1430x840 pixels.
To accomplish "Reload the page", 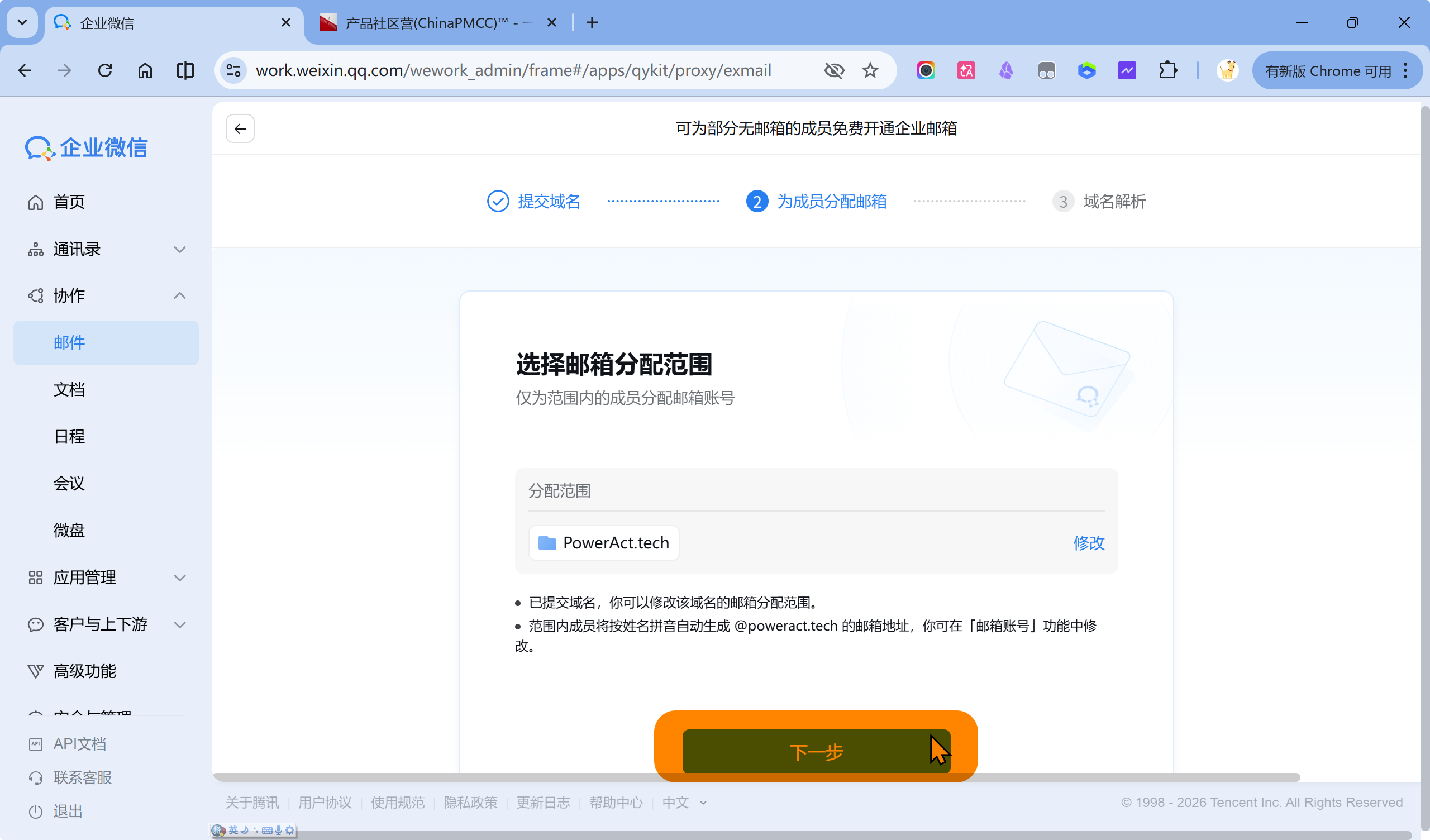I will 105,71.
